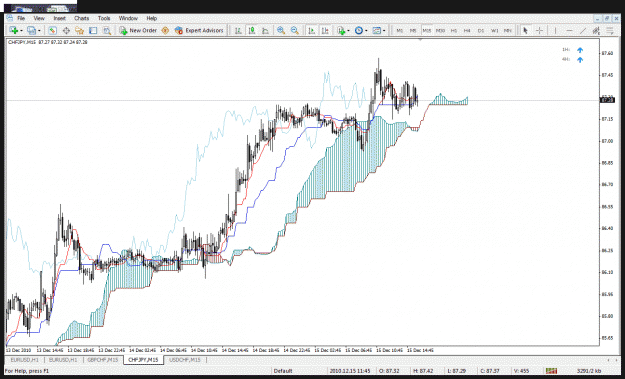Expand the New Chart dropdown arrow
625x379 pixels.
[21, 31]
